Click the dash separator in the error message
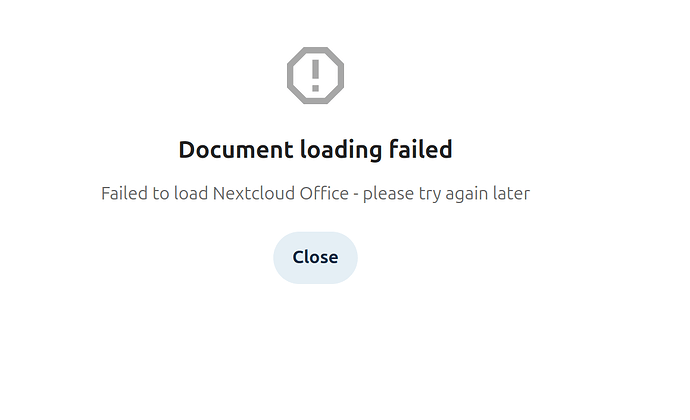 click(x=356, y=195)
